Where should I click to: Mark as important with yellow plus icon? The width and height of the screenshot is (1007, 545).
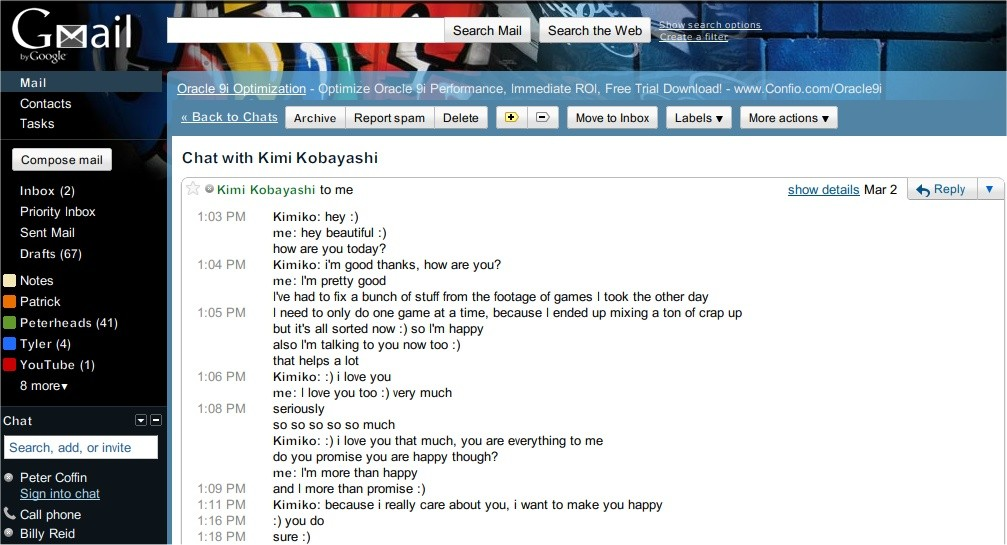pyautogui.click(x=512, y=117)
